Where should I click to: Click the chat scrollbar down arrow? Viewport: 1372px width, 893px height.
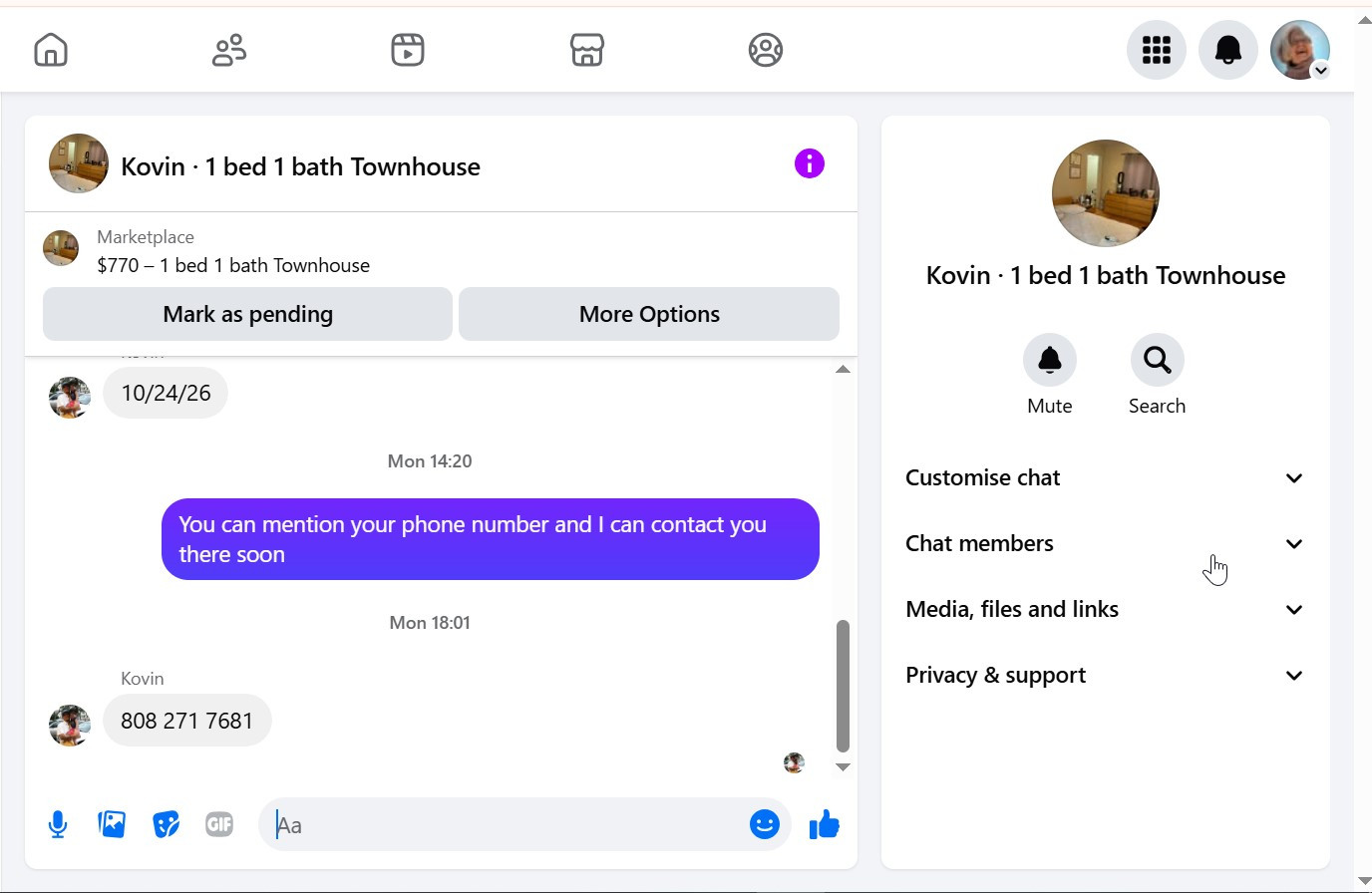pos(843,766)
